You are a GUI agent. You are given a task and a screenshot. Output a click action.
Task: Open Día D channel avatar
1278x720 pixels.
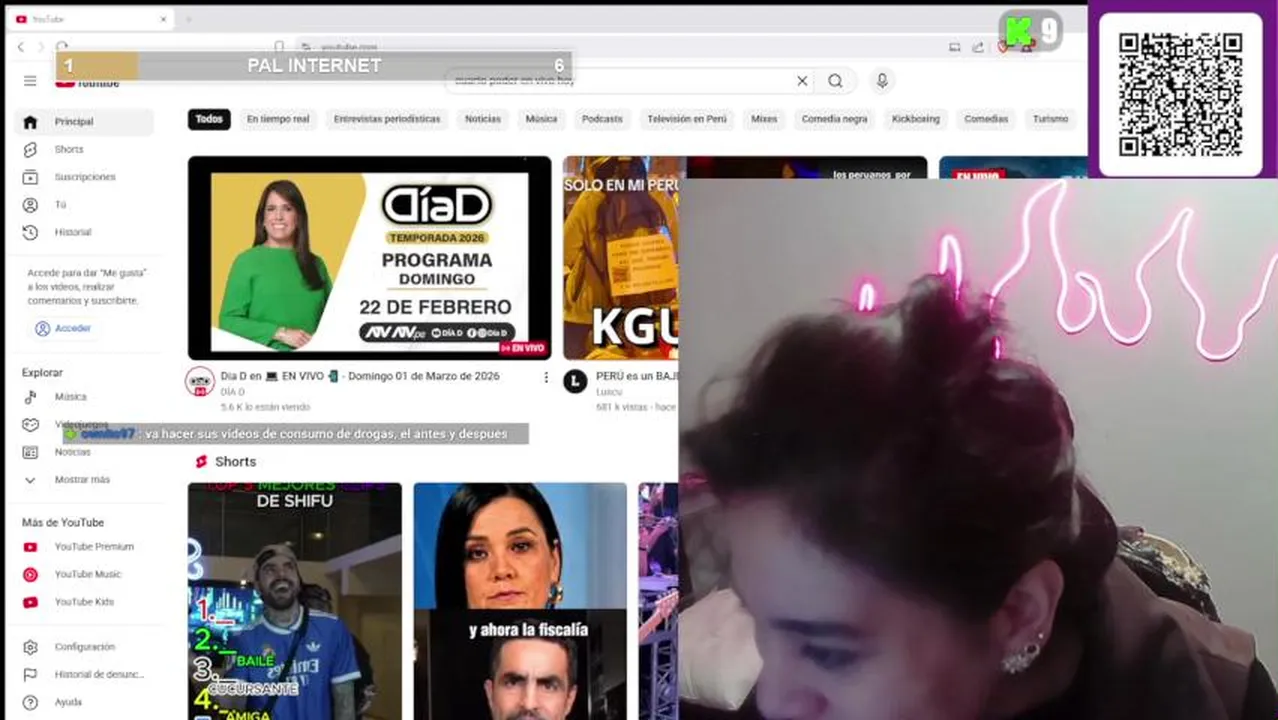pos(200,381)
